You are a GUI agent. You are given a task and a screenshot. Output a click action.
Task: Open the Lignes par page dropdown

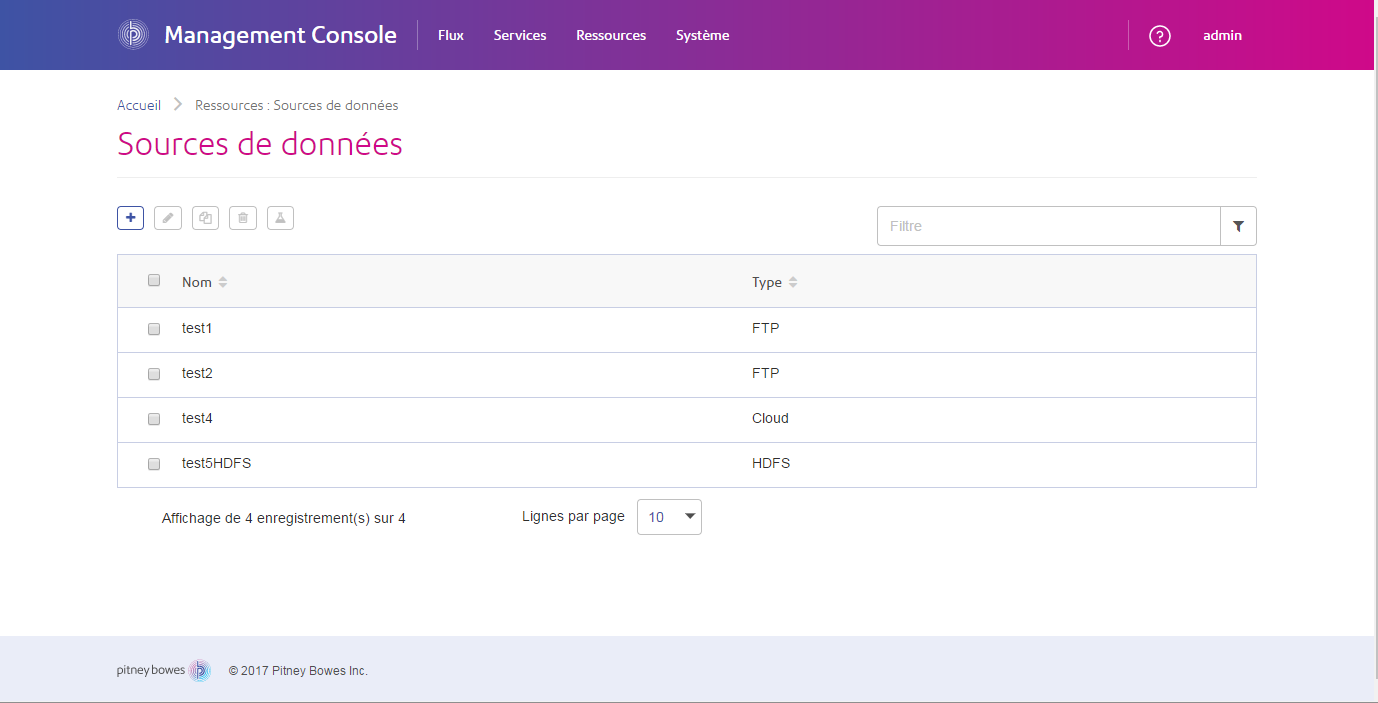[x=669, y=517]
